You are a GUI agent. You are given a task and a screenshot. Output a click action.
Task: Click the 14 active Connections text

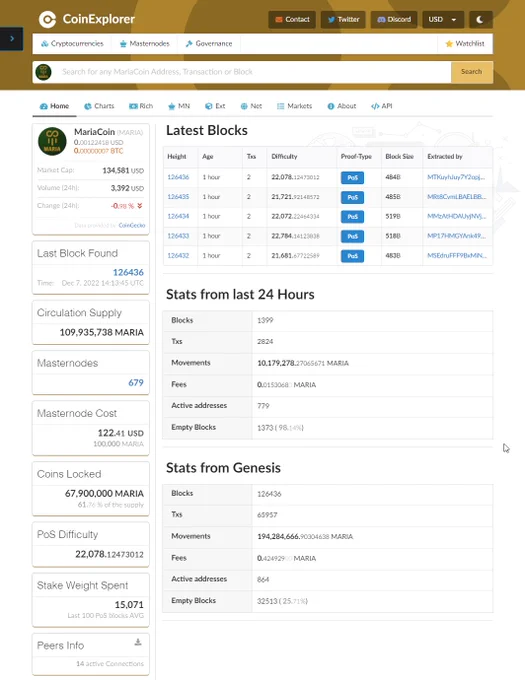pyautogui.click(x=110, y=664)
